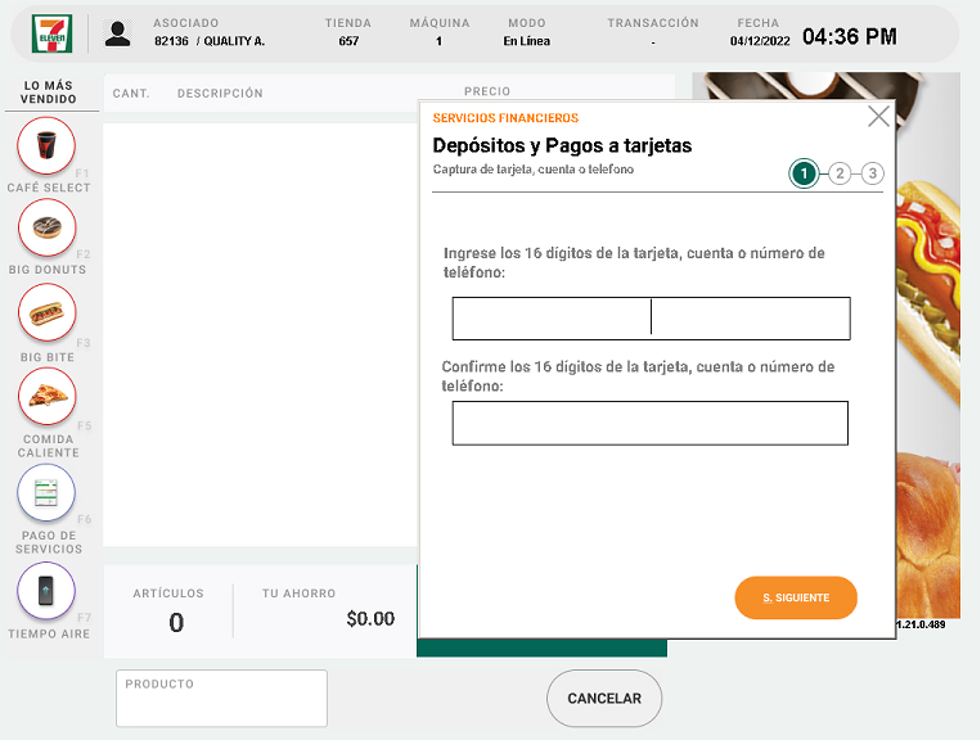Jump to step 3 indicator
The width and height of the screenshot is (980, 740).
[872, 174]
